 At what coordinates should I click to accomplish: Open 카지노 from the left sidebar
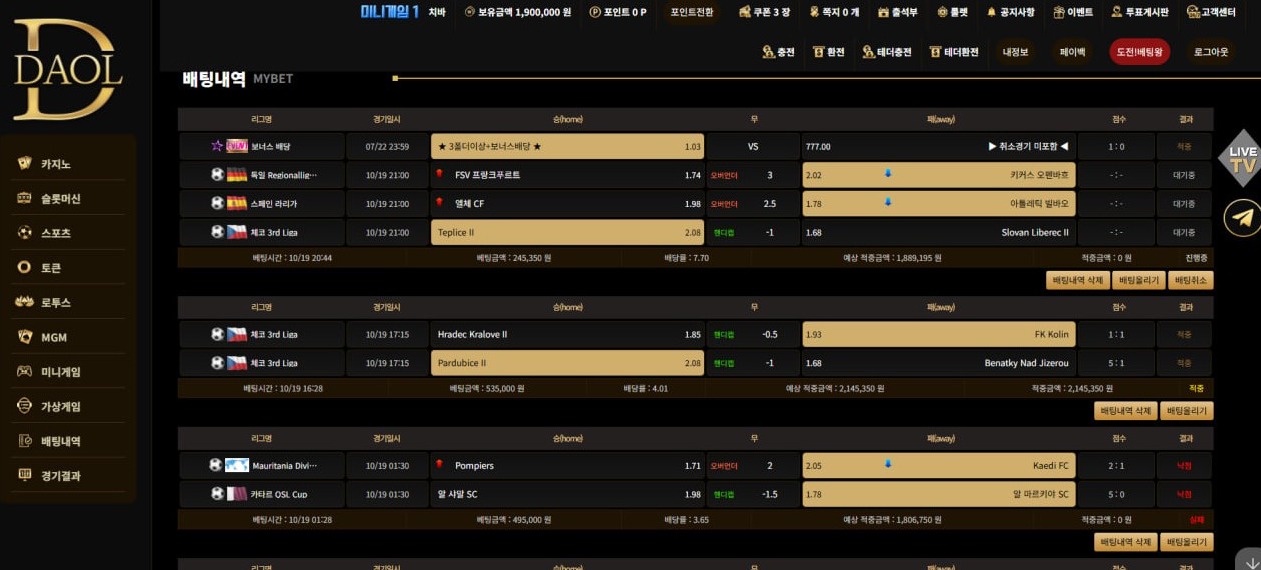pos(56,164)
